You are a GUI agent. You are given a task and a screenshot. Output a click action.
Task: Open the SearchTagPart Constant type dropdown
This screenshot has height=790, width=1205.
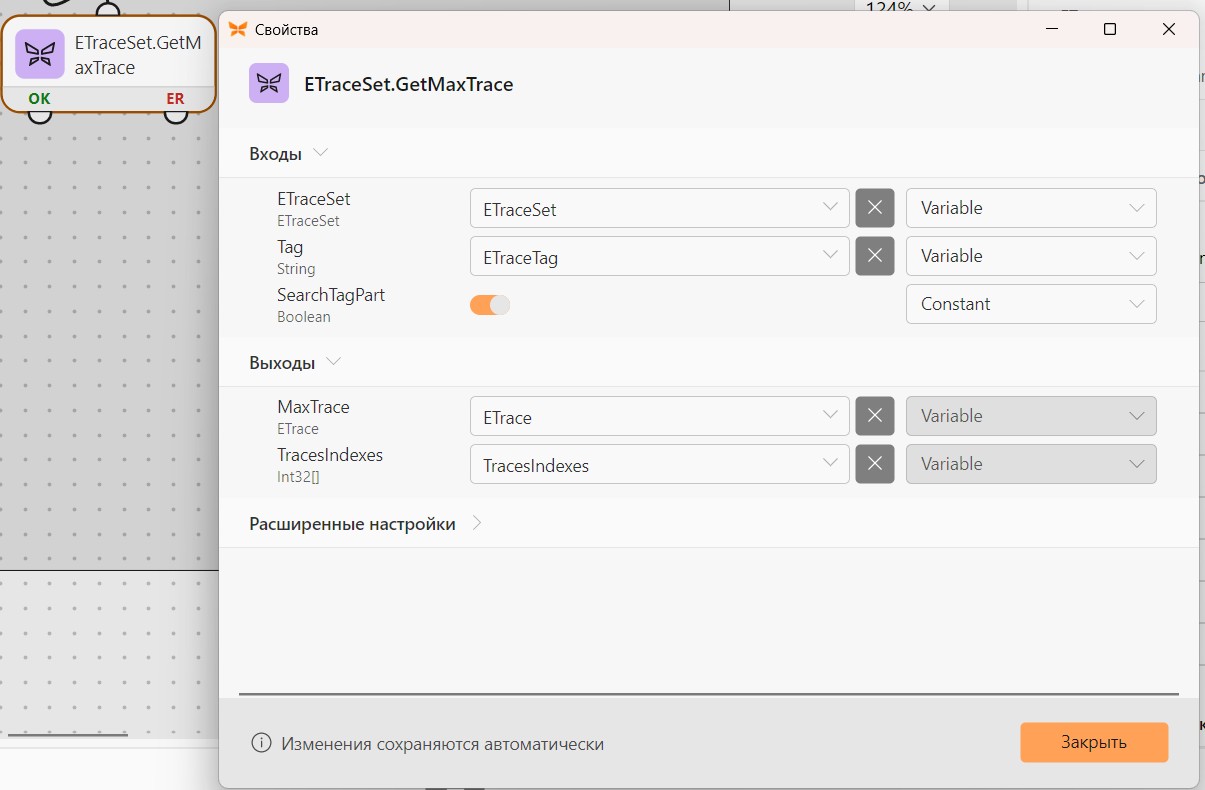click(1031, 304)
